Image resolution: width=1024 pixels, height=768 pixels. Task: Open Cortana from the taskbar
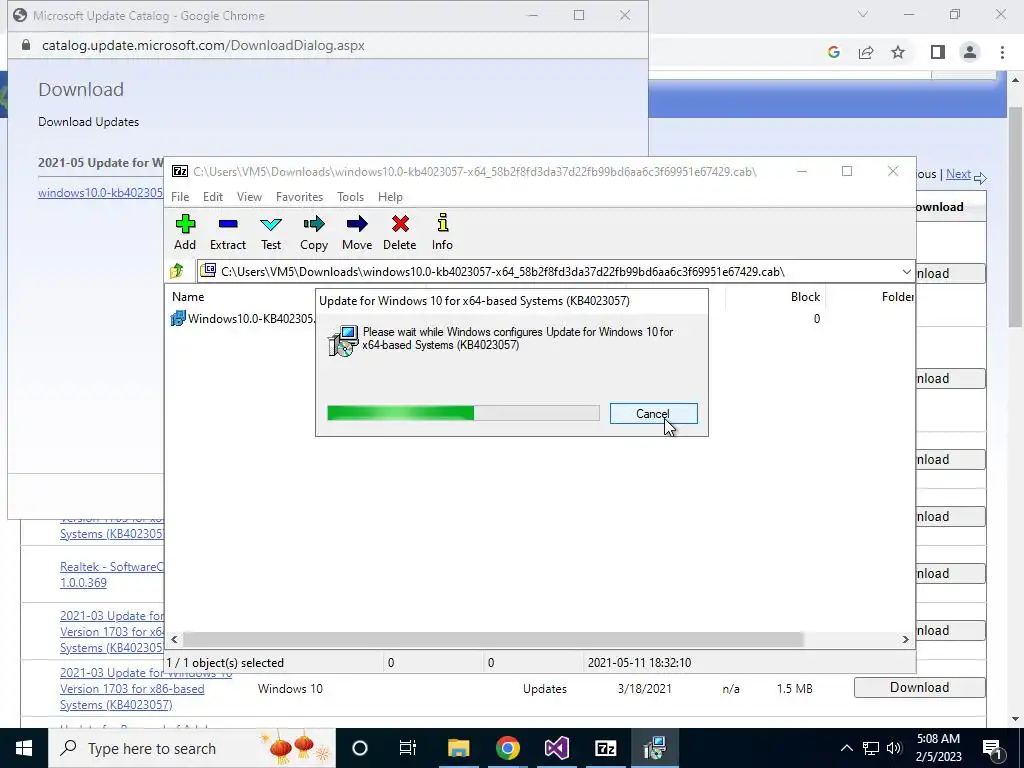pyautogui.click(x=360, y=748)
